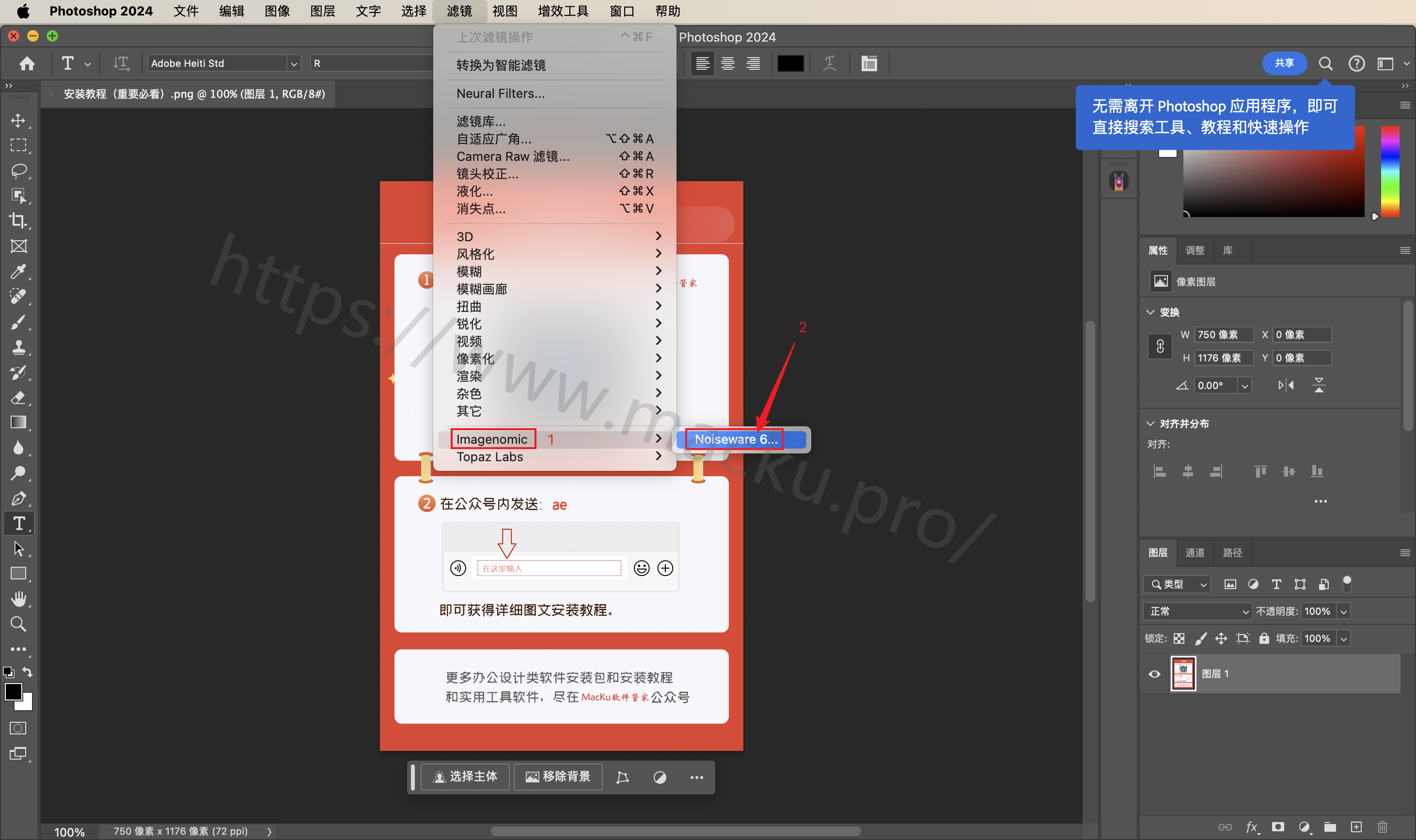Viewport: 1416px width, 840px height.
Task: Select the Lasso tool
Action: (x=18, y=171)
